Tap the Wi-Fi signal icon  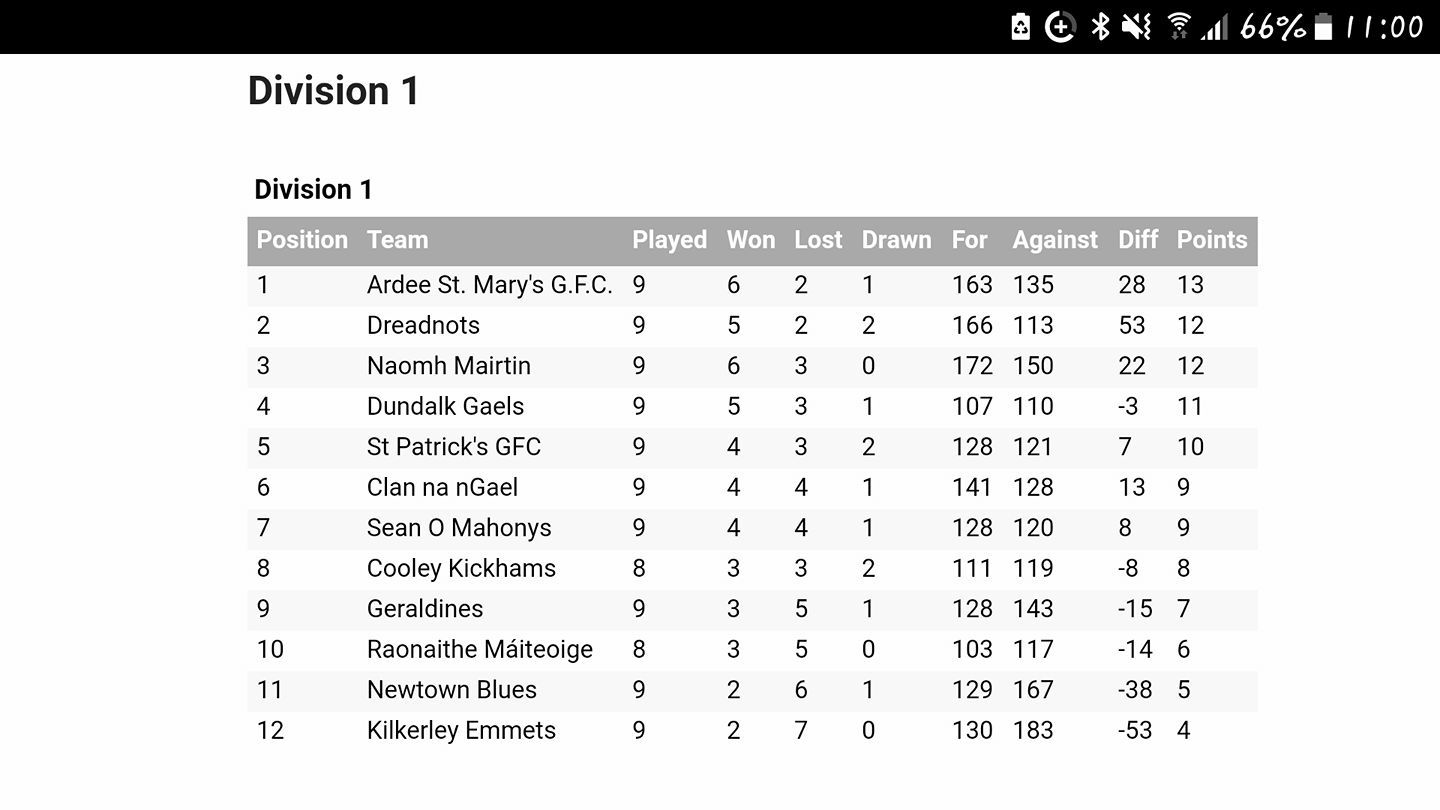[1180, 27]
